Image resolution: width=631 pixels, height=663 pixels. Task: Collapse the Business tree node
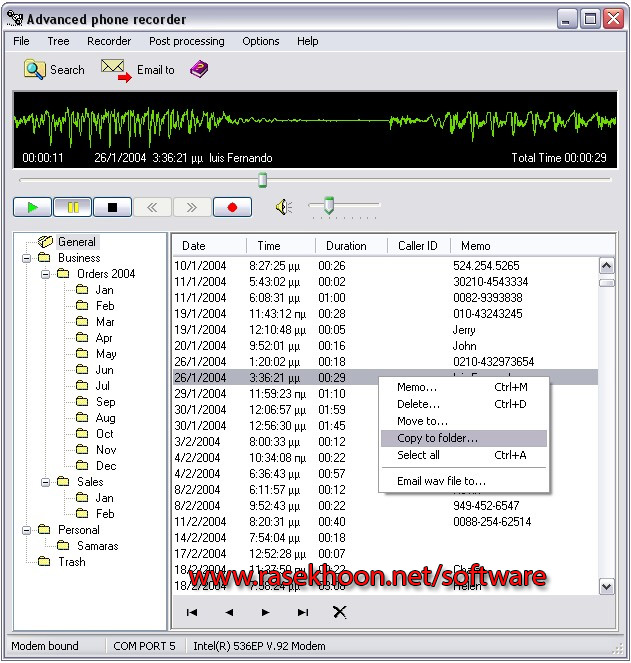pos(26,258)
